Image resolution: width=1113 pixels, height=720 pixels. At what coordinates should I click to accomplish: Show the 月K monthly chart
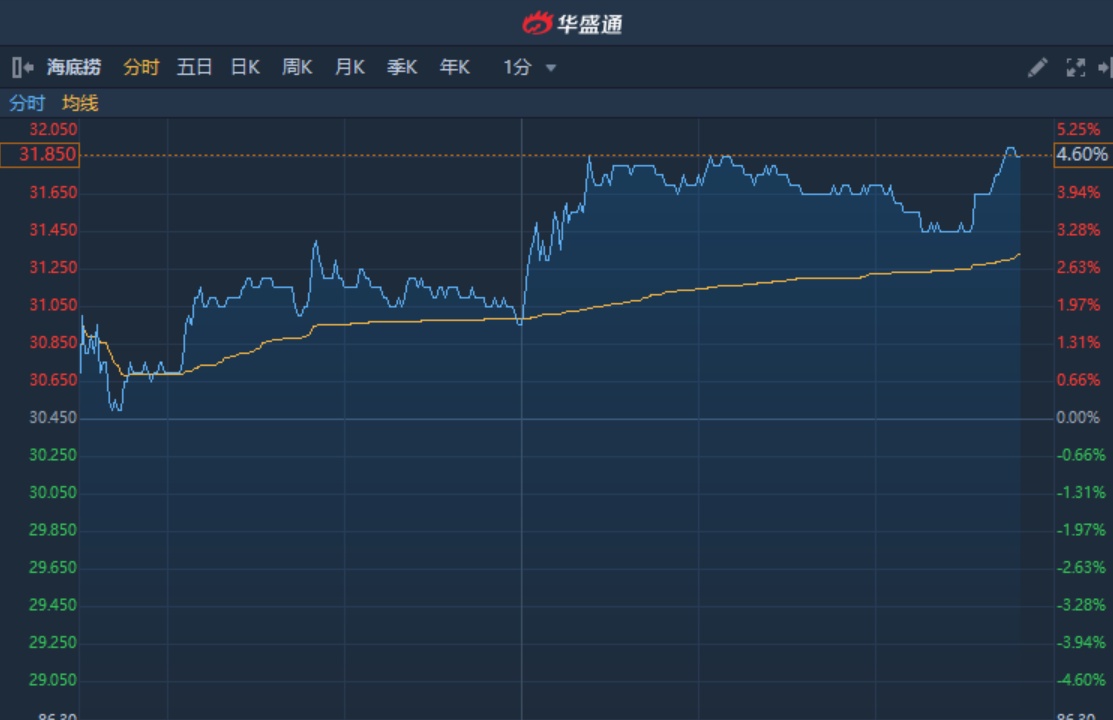[349, 67]
